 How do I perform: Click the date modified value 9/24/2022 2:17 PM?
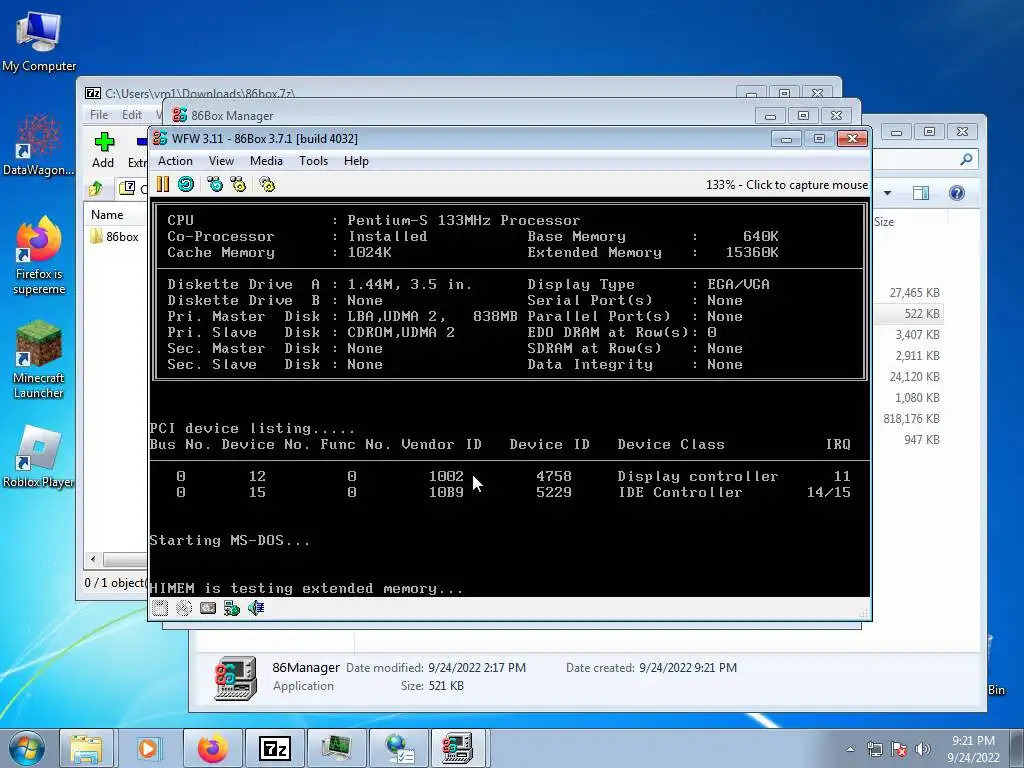(477, 667)
